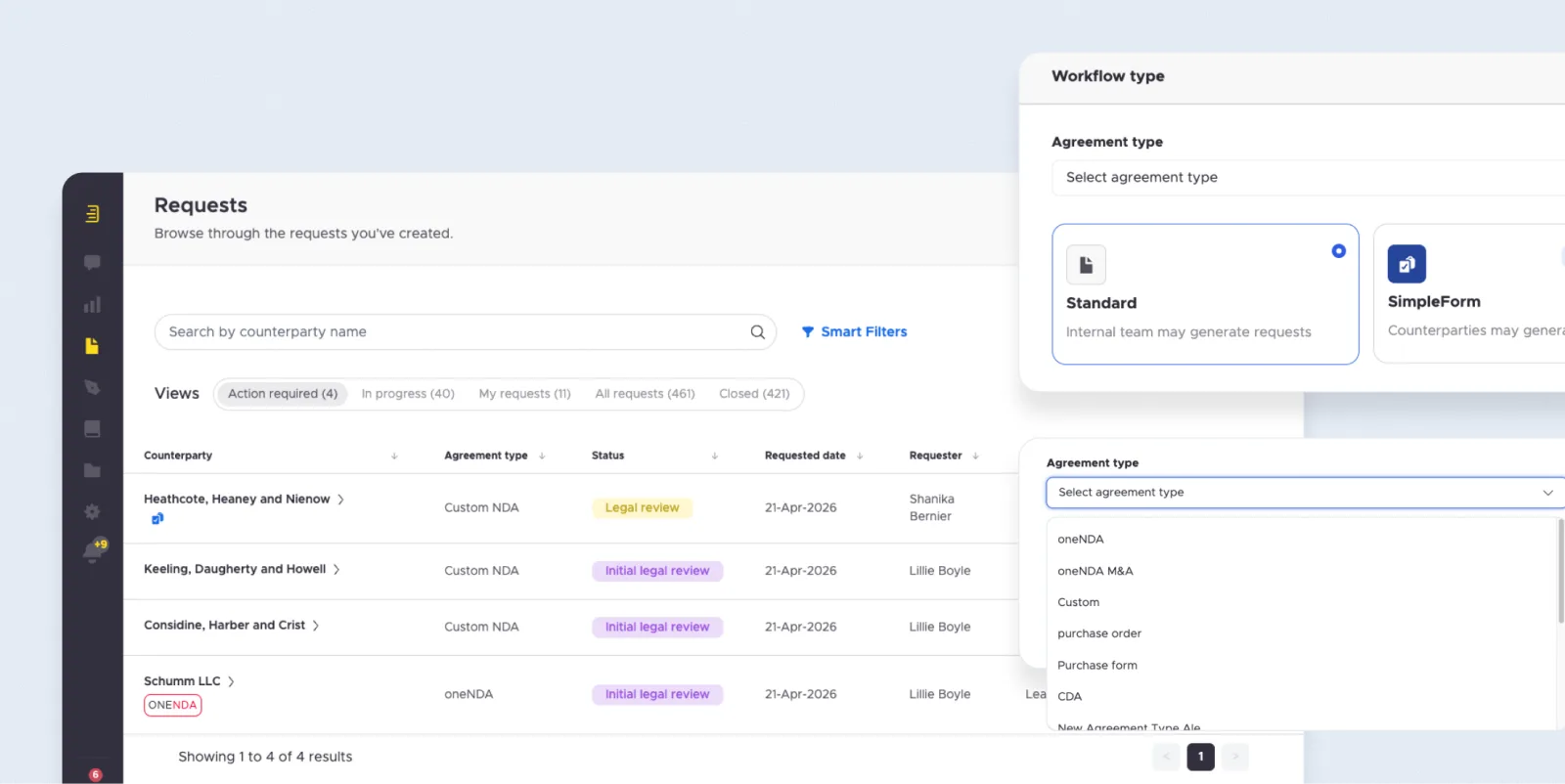Open the lower Select agreement type dropdown
Image resolution: width=1565 pixels, height=784 pixels.
pos(1305,493)
